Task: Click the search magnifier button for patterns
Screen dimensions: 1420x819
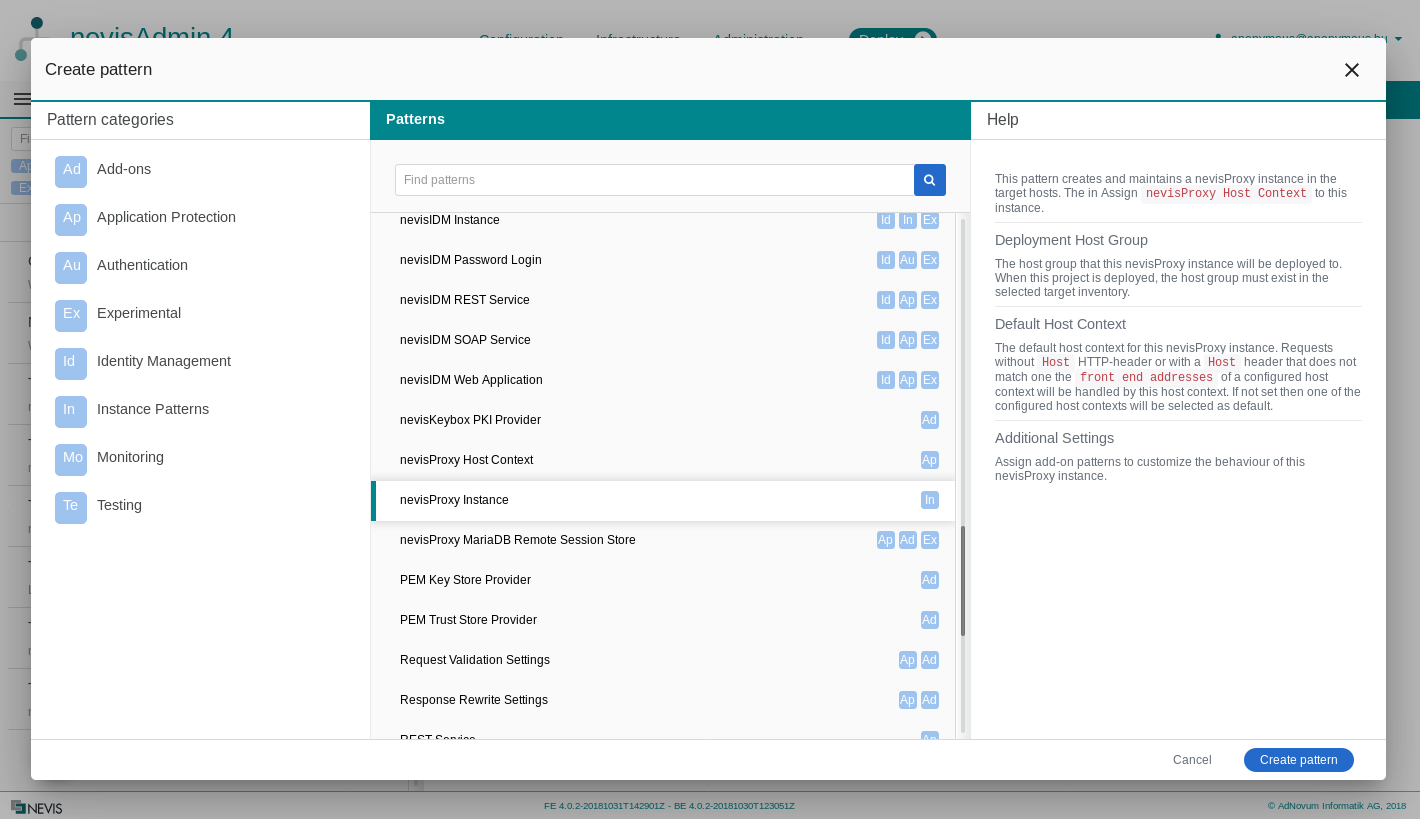Action: (x=930, y=180)
